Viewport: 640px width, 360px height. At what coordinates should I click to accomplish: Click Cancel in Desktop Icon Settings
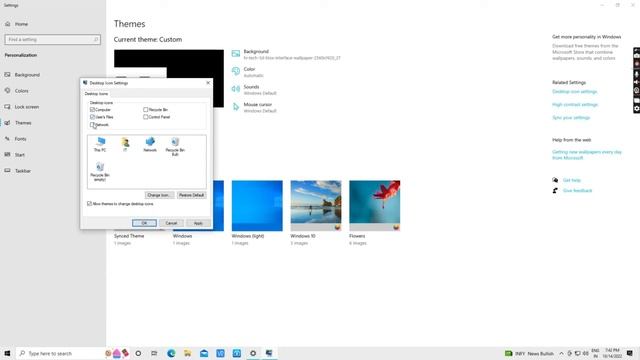171,223
